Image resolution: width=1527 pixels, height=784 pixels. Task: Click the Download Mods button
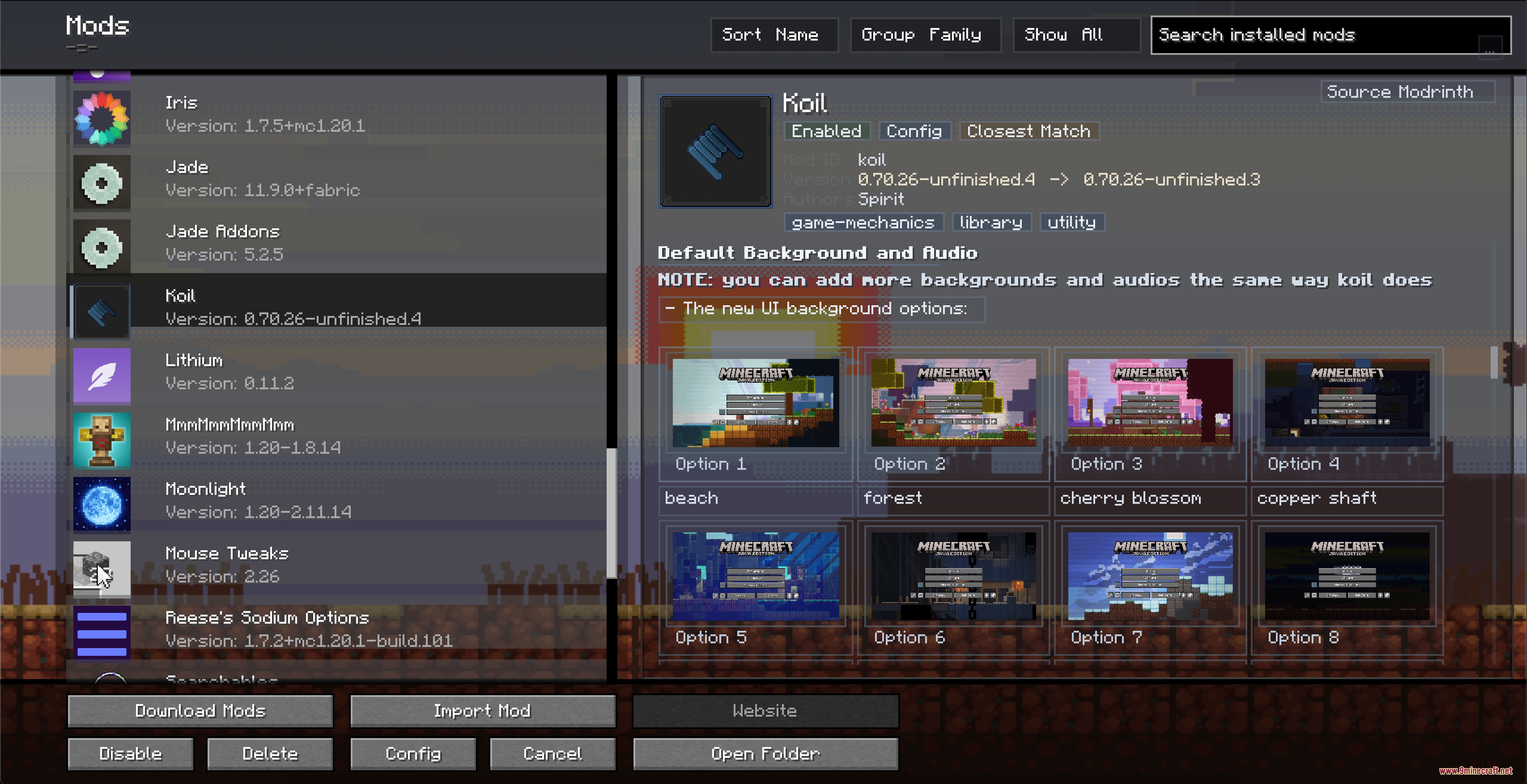(200, 710)
